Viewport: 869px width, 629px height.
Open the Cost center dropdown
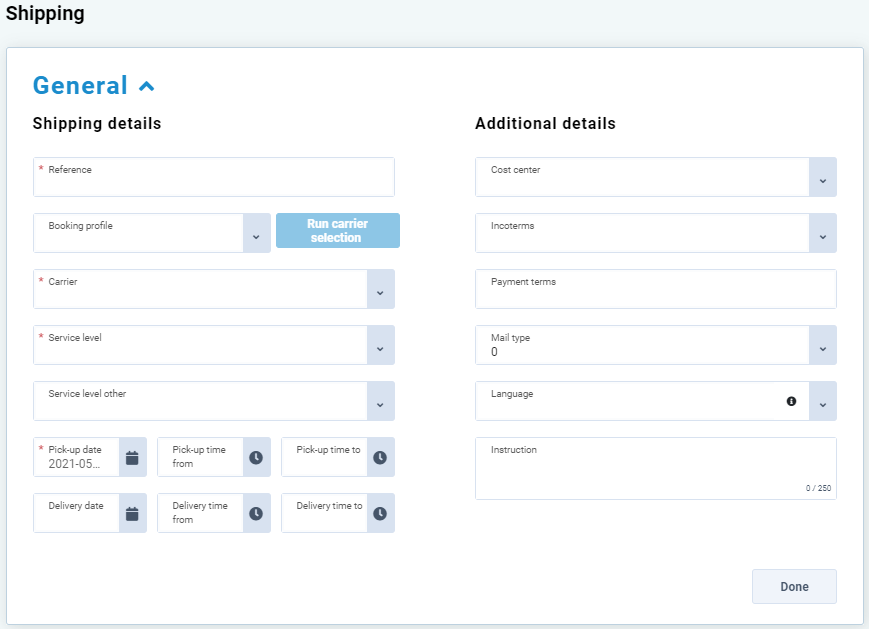pos(822,178)
